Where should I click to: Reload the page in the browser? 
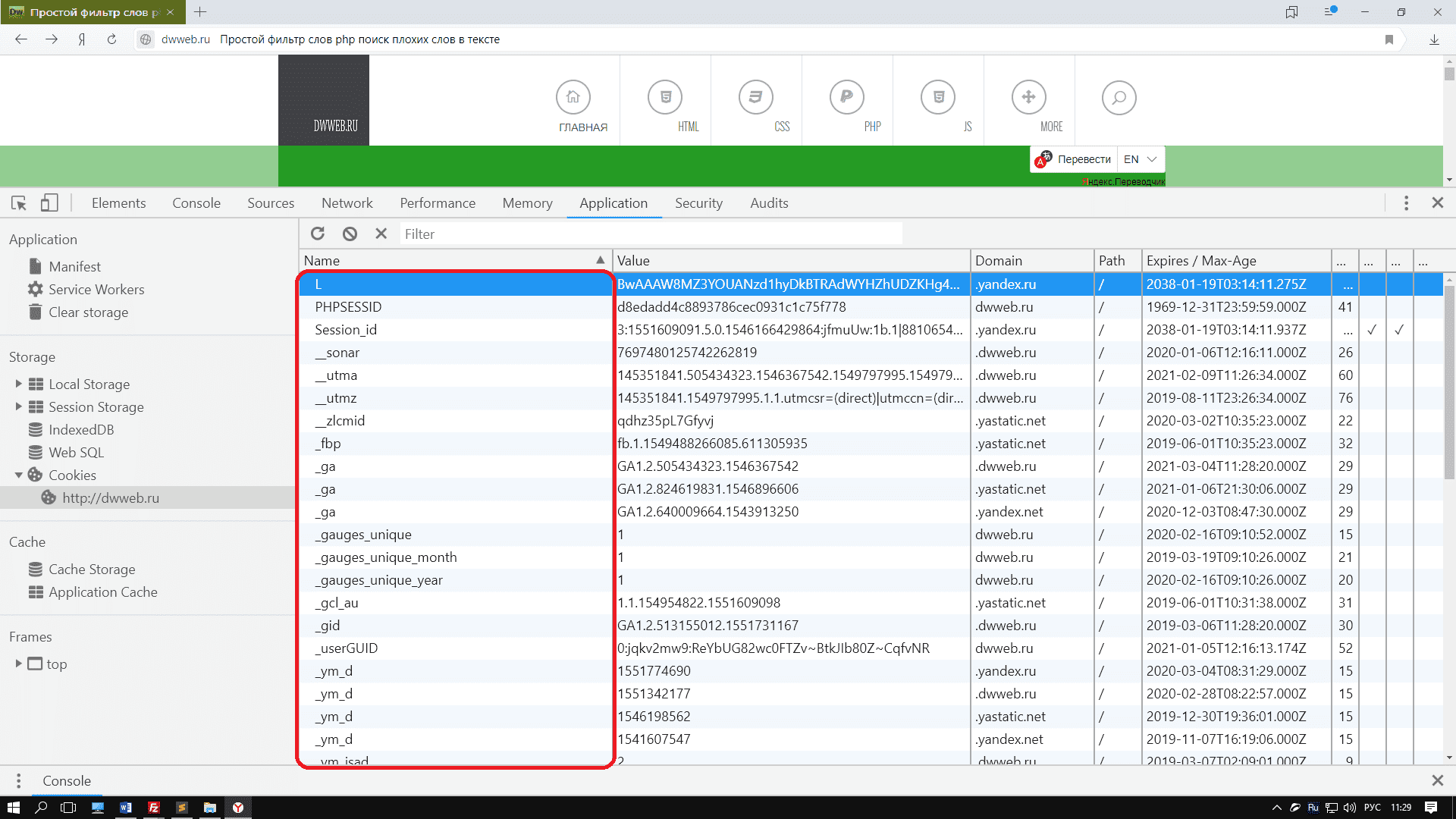[x=111, y=39]
